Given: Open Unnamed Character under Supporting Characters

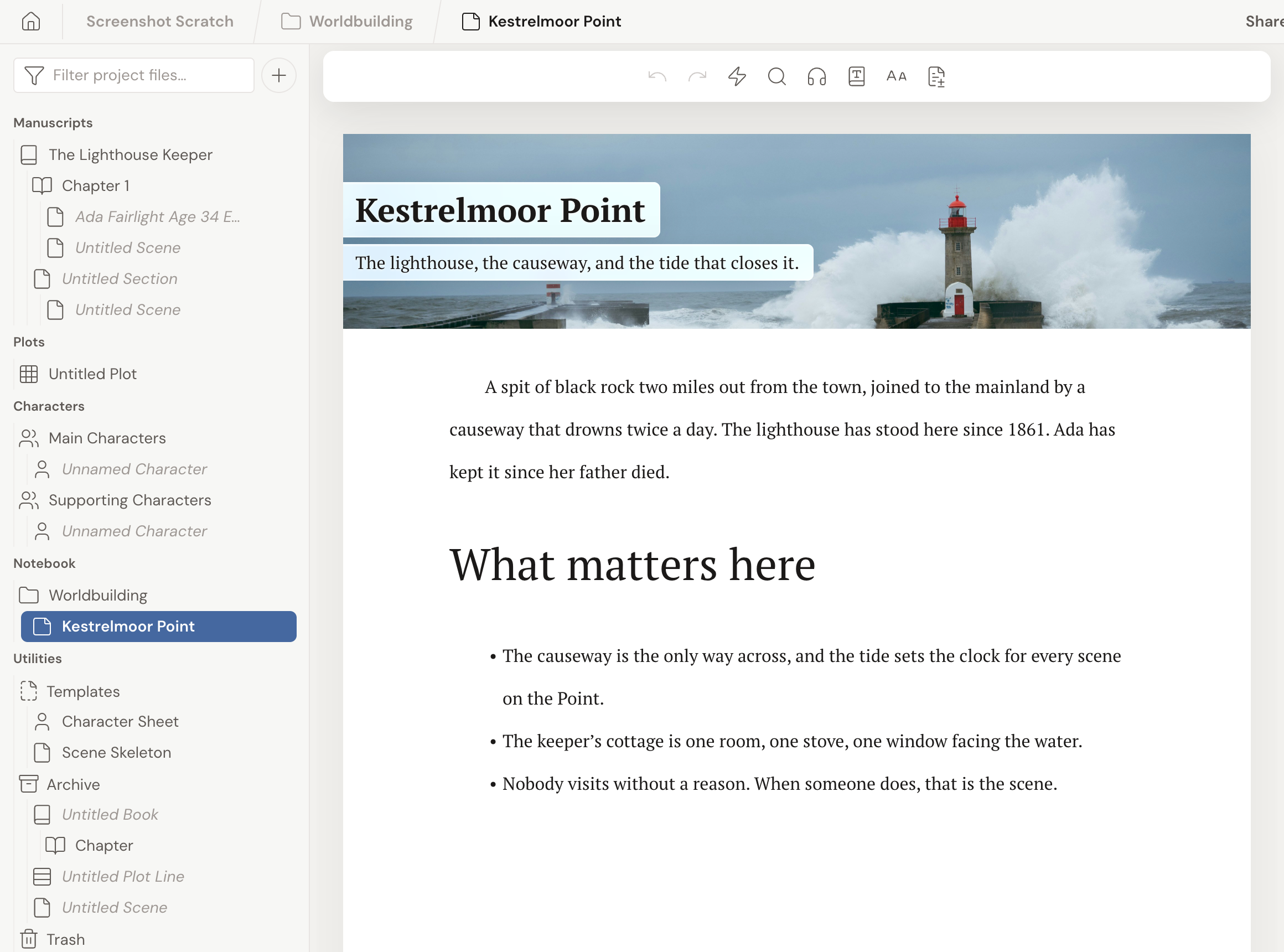Looking at the screenshot, I should (134, 531).
